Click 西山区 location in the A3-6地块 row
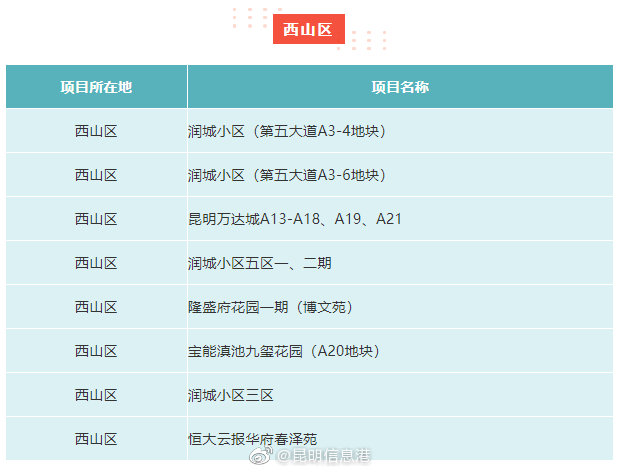This screenshot has width=623, height=473. click(96, 175)
